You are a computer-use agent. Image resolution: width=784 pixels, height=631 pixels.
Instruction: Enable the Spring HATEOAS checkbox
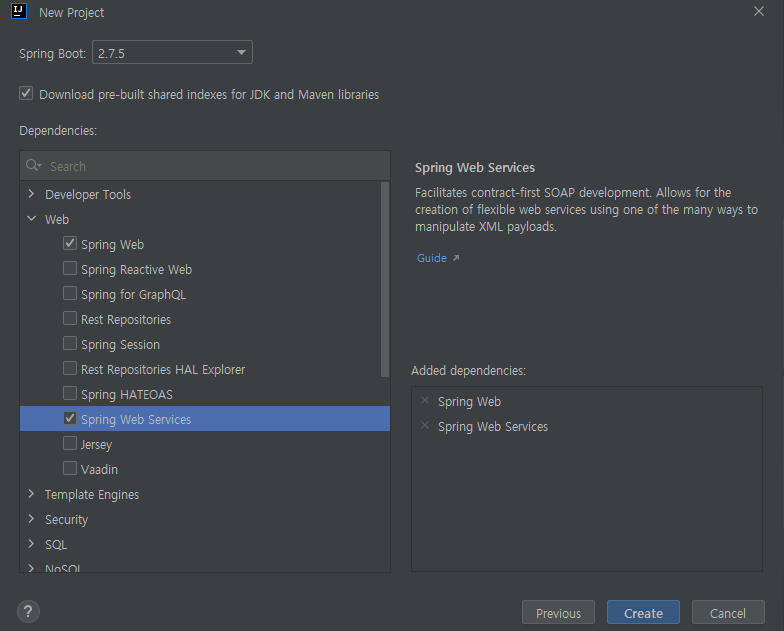coord(70,394)
